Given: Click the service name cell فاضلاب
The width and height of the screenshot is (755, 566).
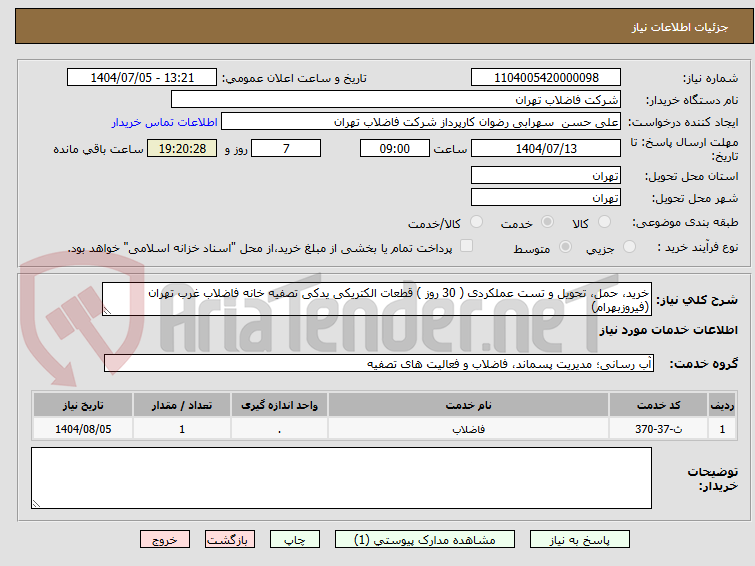Looking at the screenshot, I should coord(468,429).
